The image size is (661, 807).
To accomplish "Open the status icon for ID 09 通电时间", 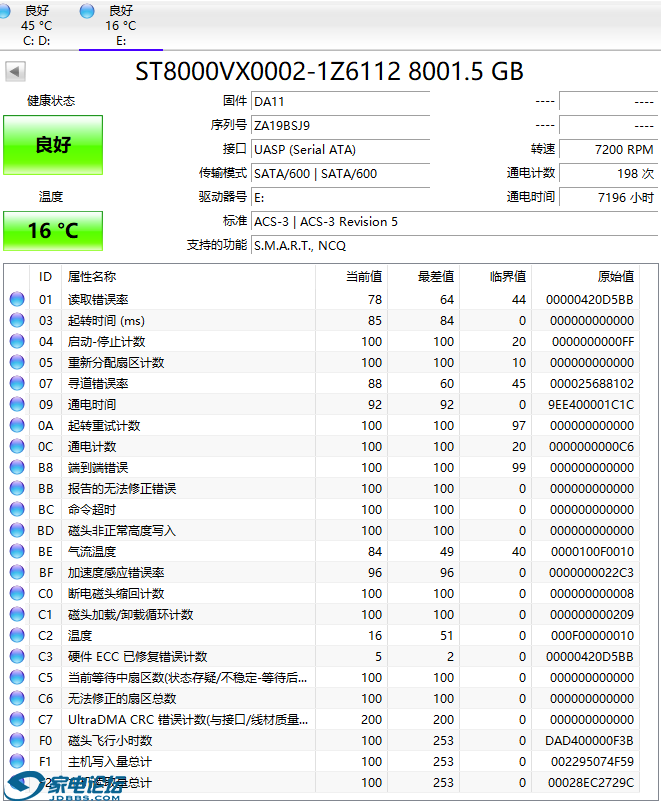I will click(17, 405).
